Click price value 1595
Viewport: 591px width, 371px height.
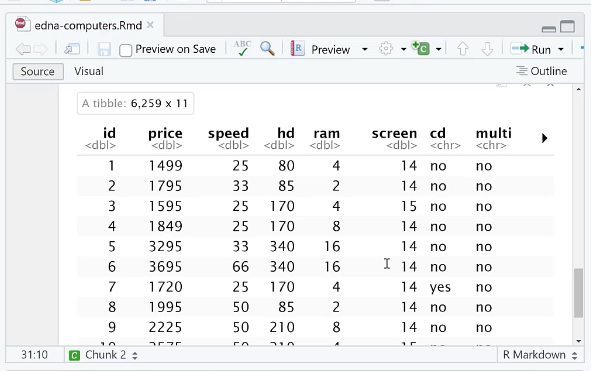tap(165, 206)
